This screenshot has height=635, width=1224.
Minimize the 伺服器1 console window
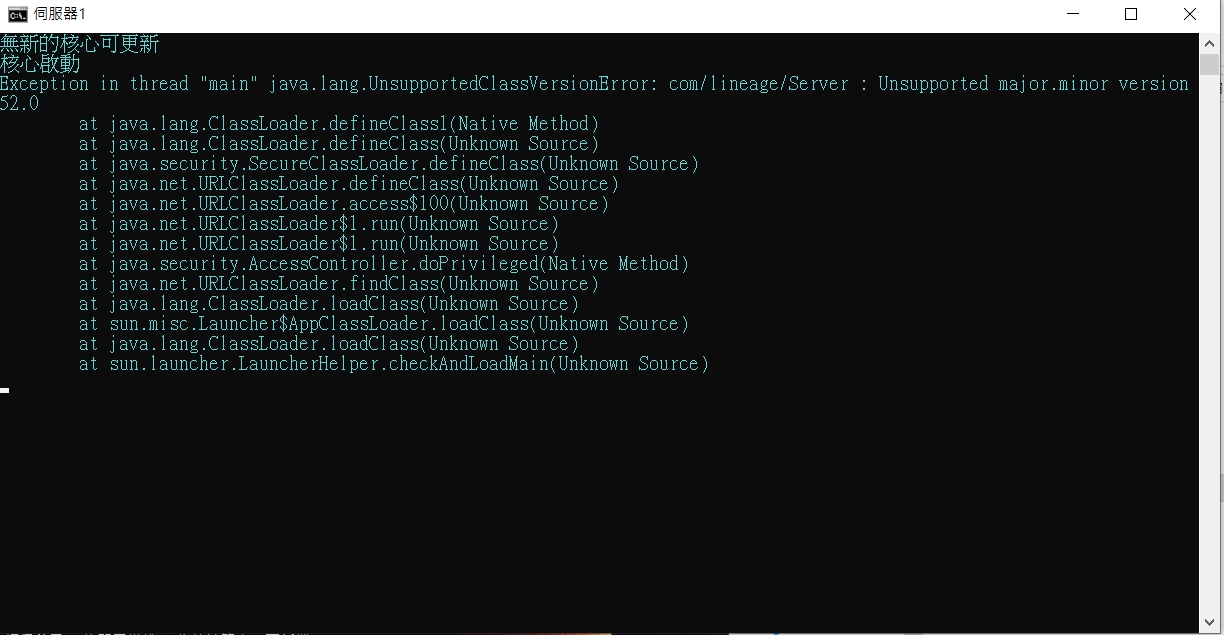tap(1073, 14)
